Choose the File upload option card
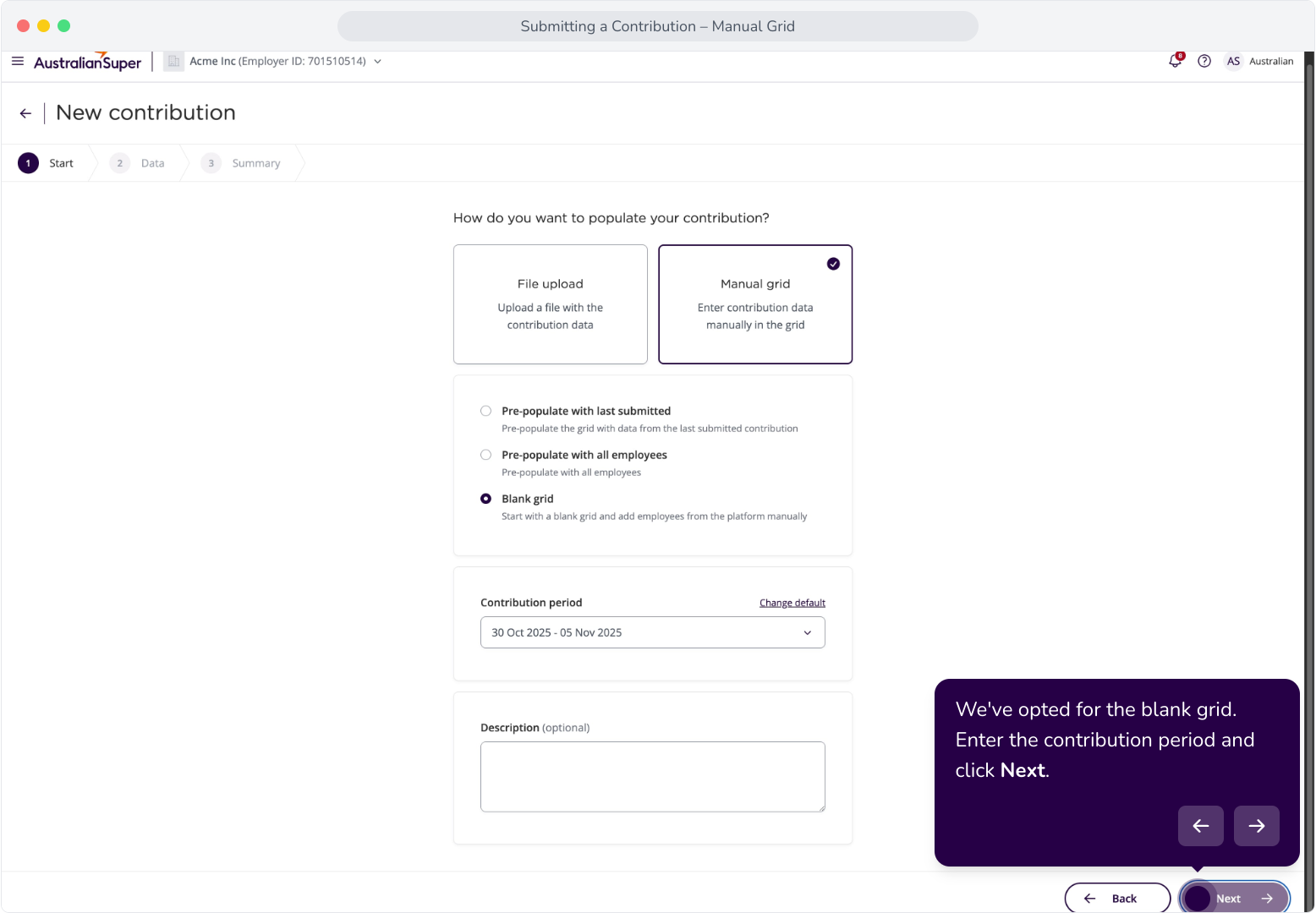 click(x=551, y=304)
